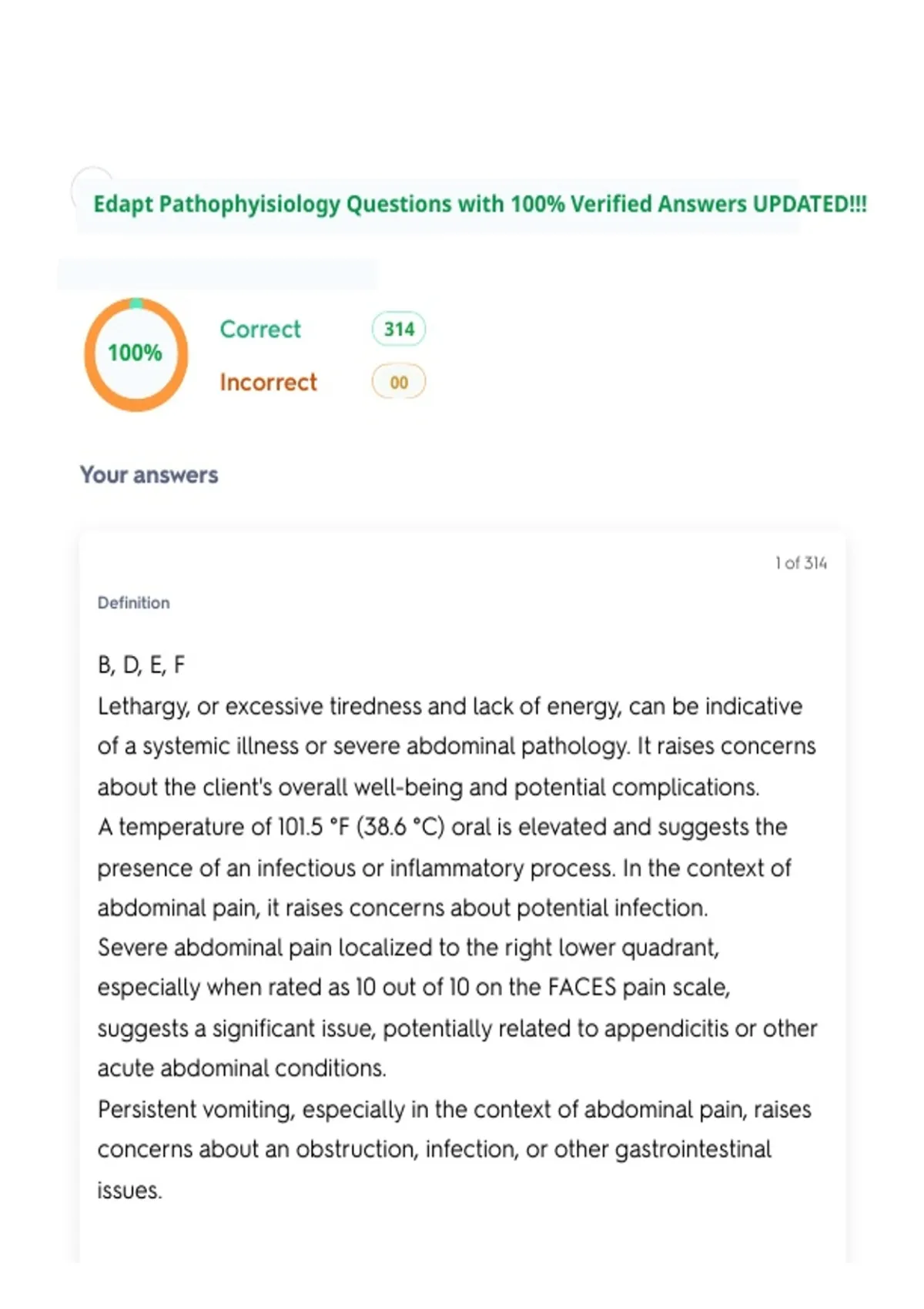The height and width of the screenshot is (1309, 924).
Task: Click the 100% orange progress ring
Action: click(x=136, y=354)
